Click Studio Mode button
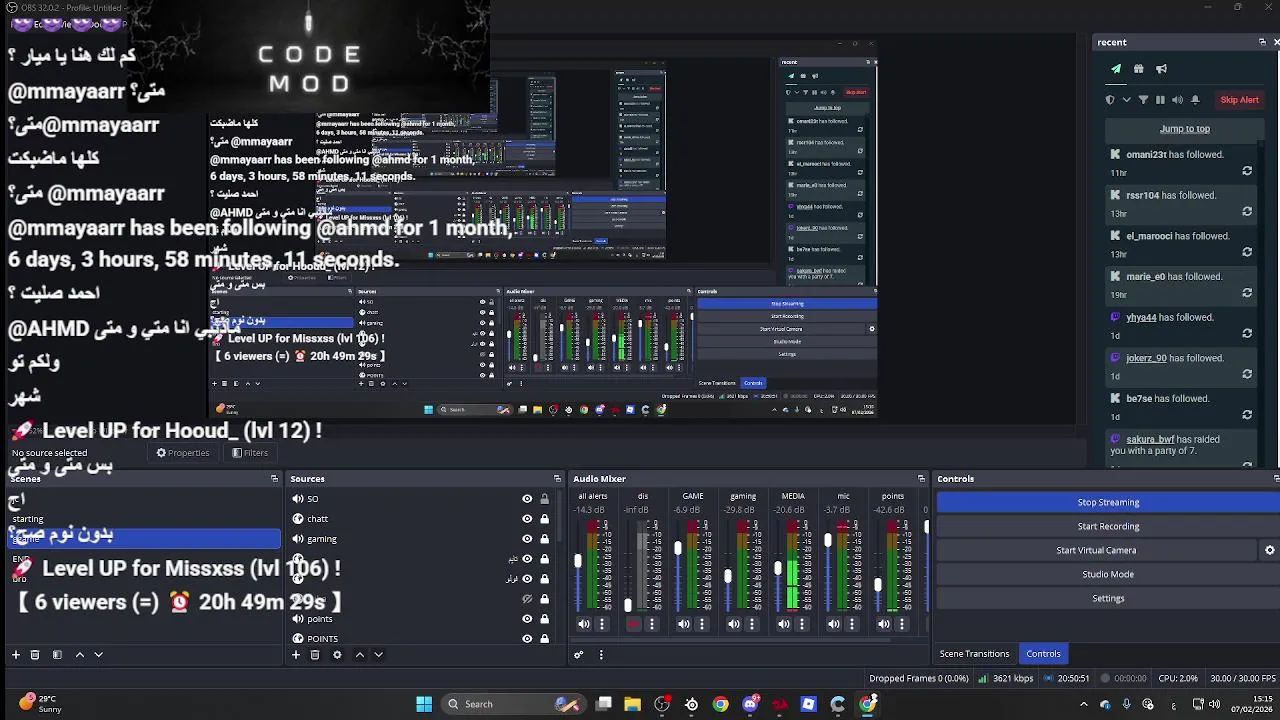 click(1108, 574)
